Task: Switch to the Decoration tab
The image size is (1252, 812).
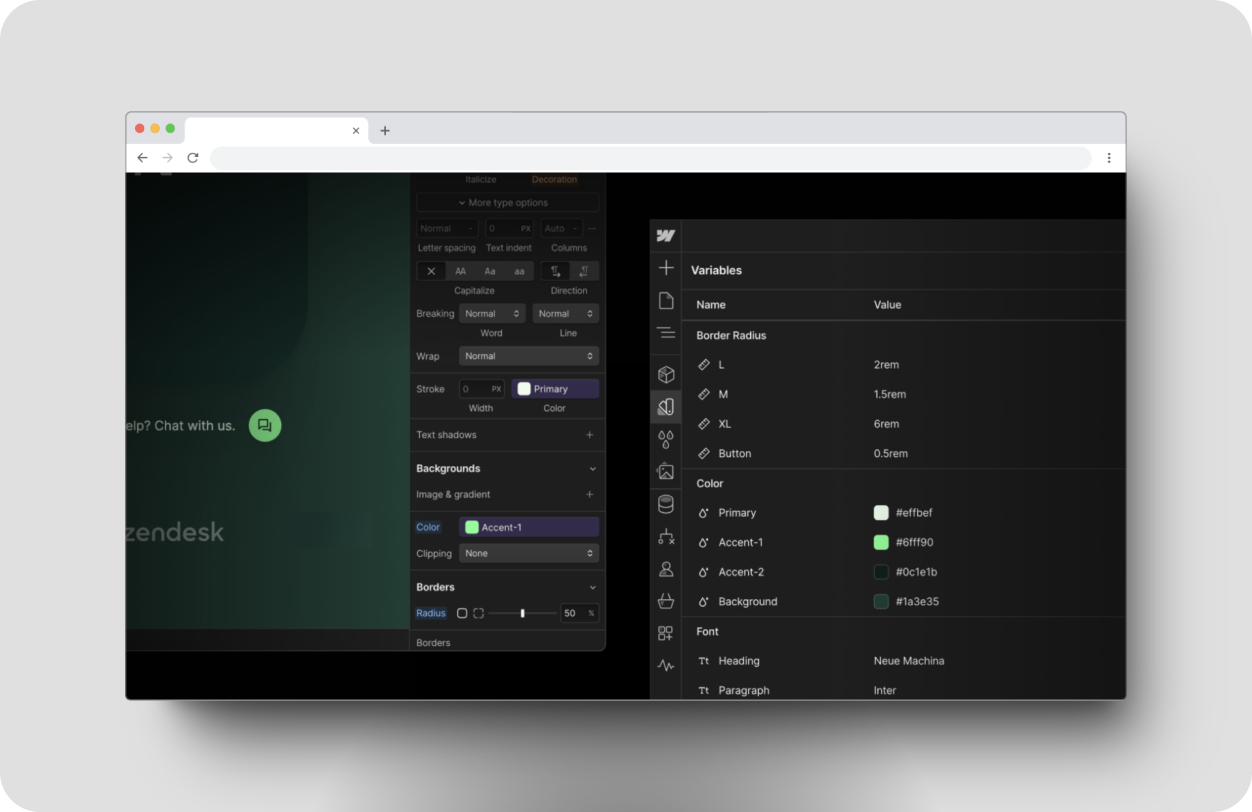Action: [x=554, y=179]
